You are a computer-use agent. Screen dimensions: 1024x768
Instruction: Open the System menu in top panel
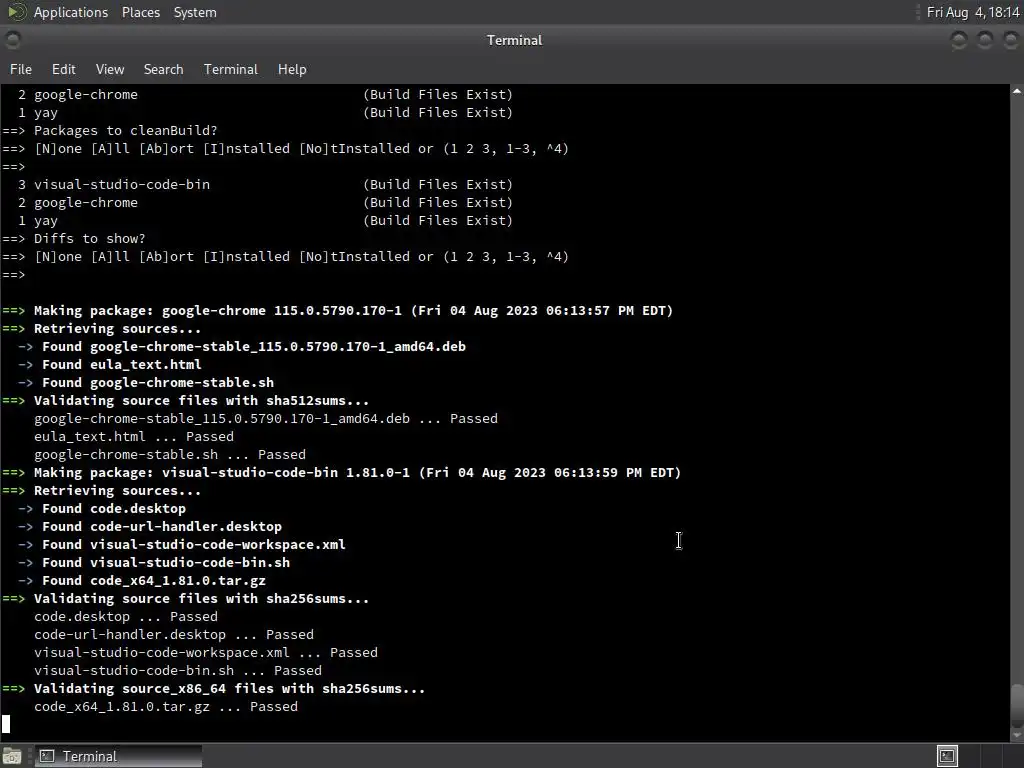195,12
